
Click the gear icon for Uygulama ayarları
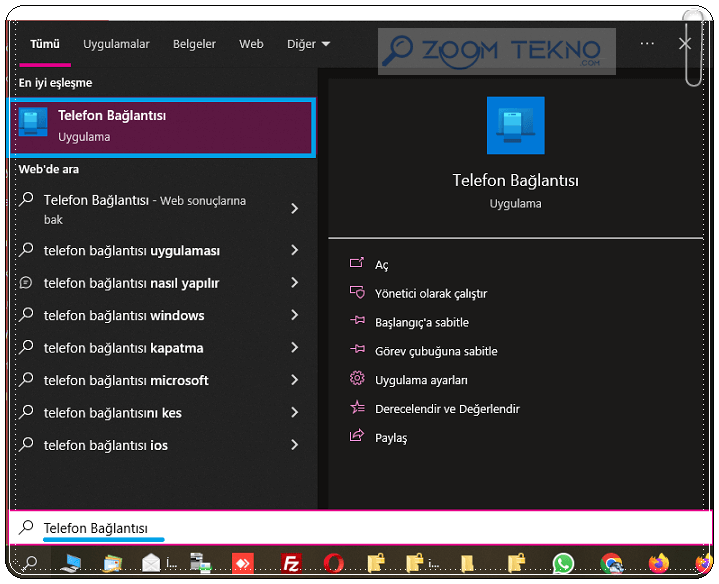[357, 378]
